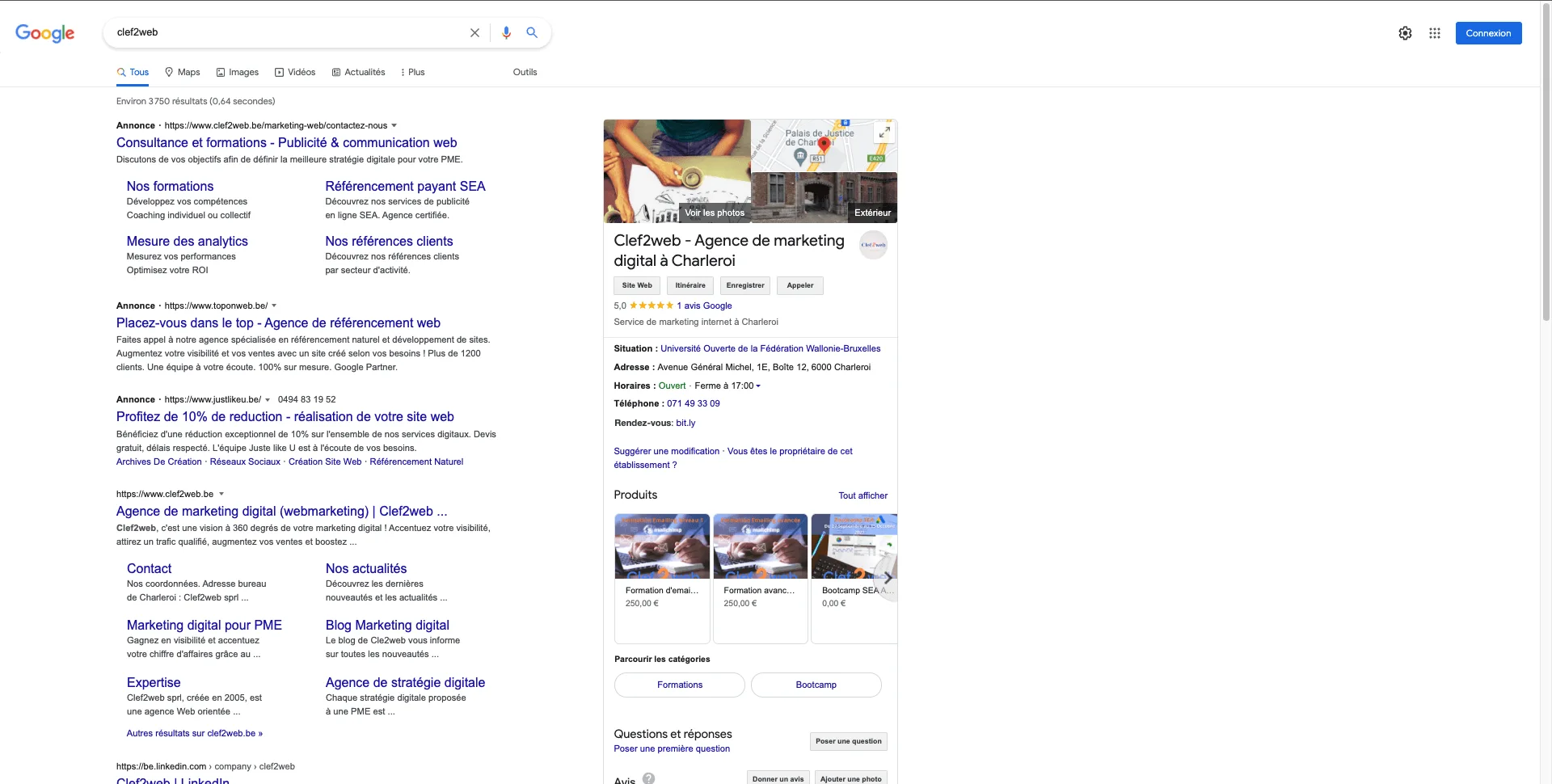This screenshot has height=784, width=1552.
Task: Click the Appeler button
Action: coord(800,285)
